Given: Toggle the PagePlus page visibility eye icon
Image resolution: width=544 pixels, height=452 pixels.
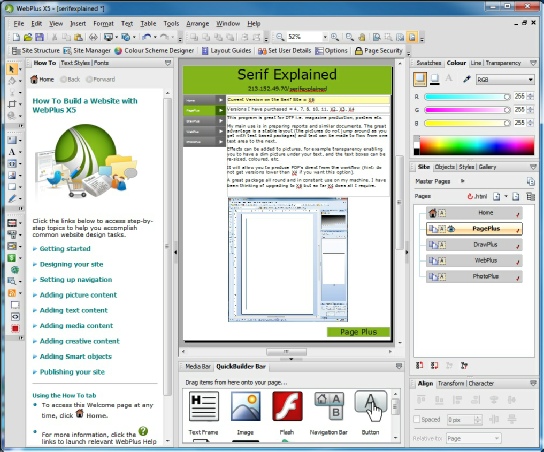Looking at the screenshot, I should coord(451,229).
